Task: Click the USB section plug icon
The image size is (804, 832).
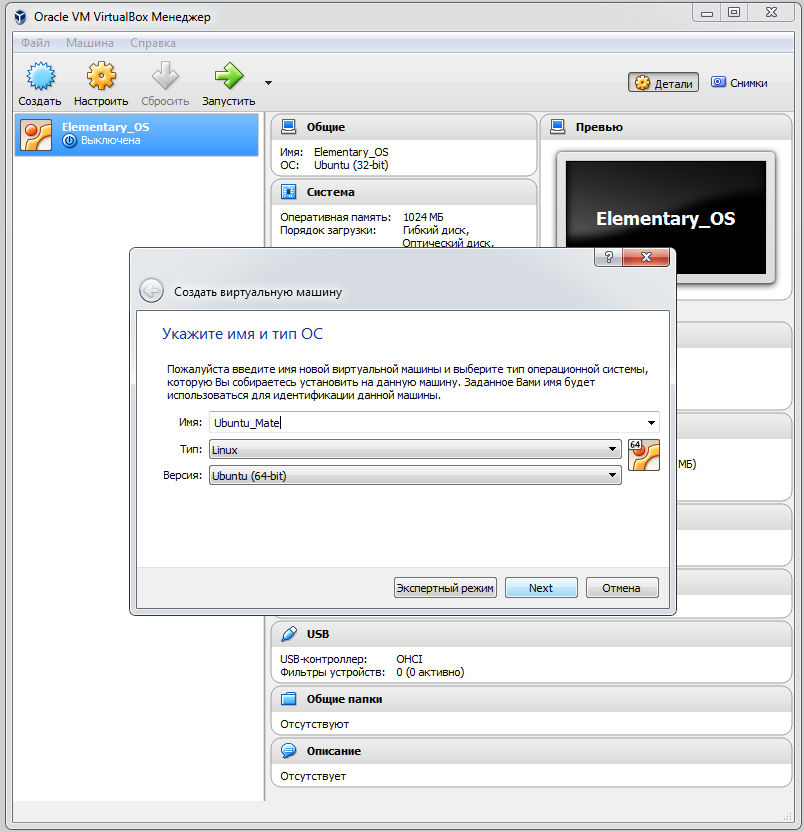Action: point(288,634)
